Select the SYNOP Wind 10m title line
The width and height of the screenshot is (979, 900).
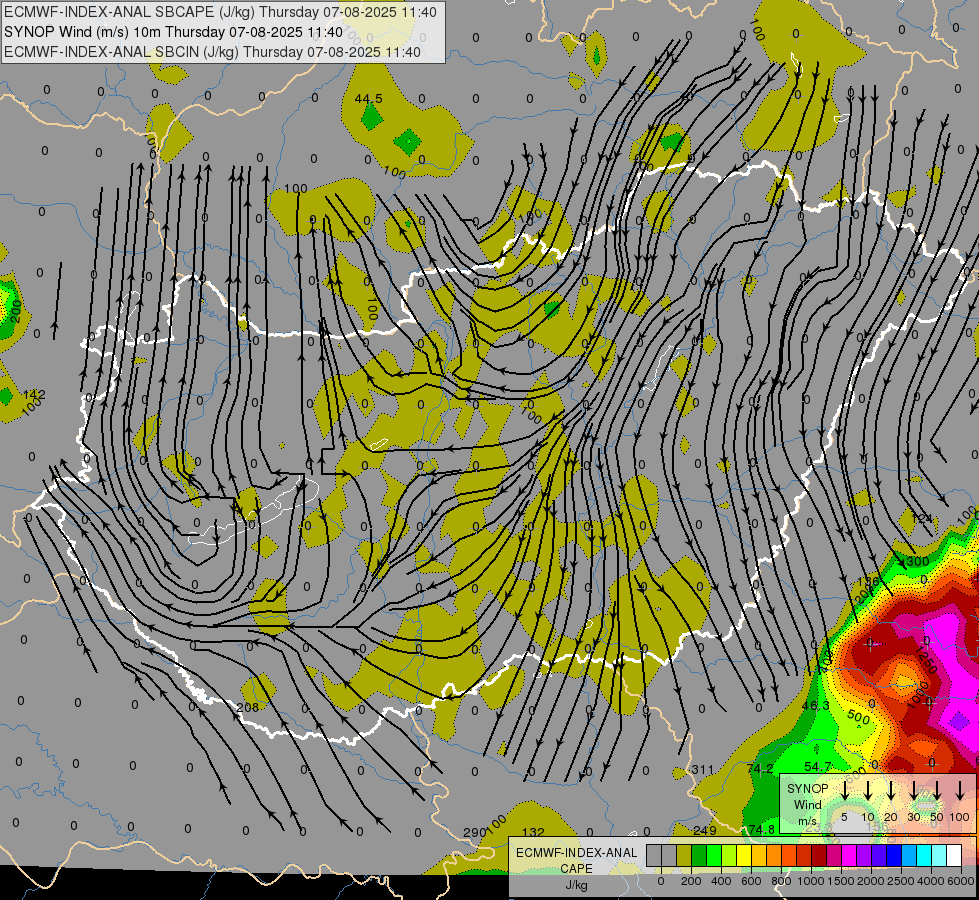pyautogui.click(x=173, y=32)
